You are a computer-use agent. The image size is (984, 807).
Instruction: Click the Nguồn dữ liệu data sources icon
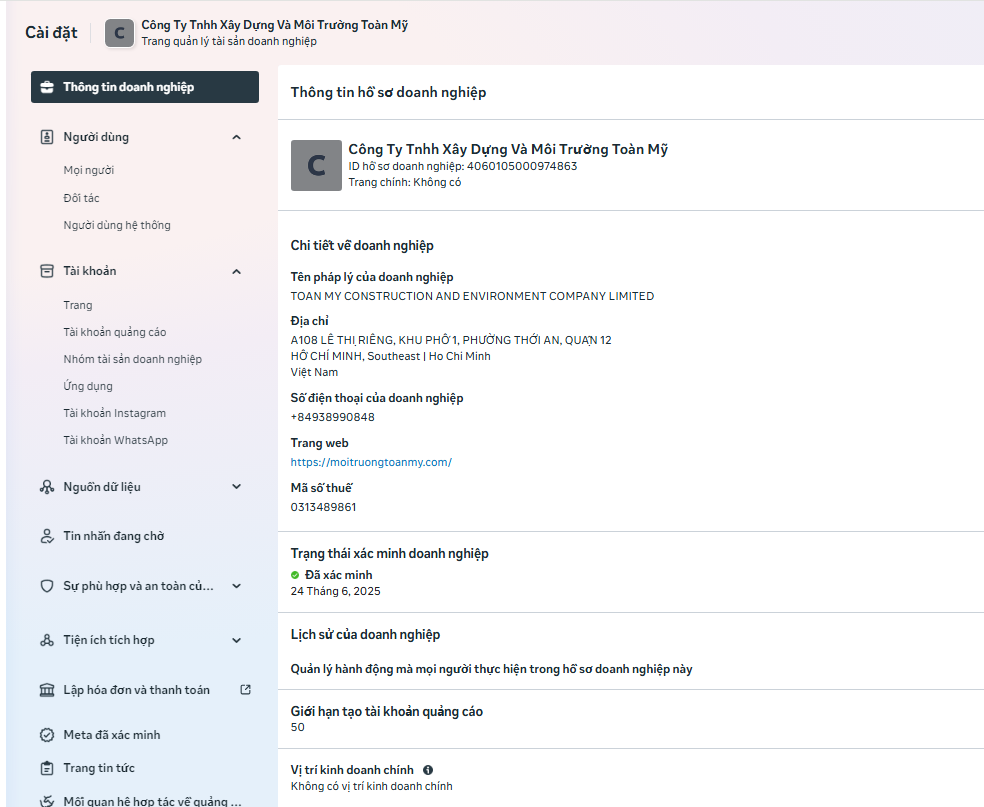[x=47, y=487]
